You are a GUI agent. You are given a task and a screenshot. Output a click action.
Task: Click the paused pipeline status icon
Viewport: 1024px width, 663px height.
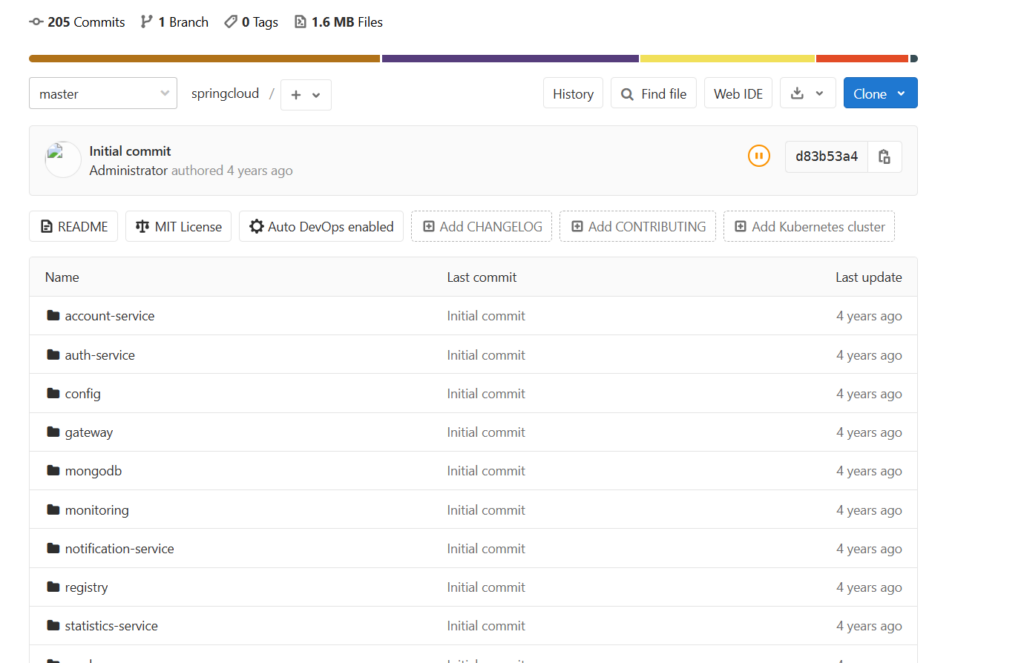click(759, 156)
